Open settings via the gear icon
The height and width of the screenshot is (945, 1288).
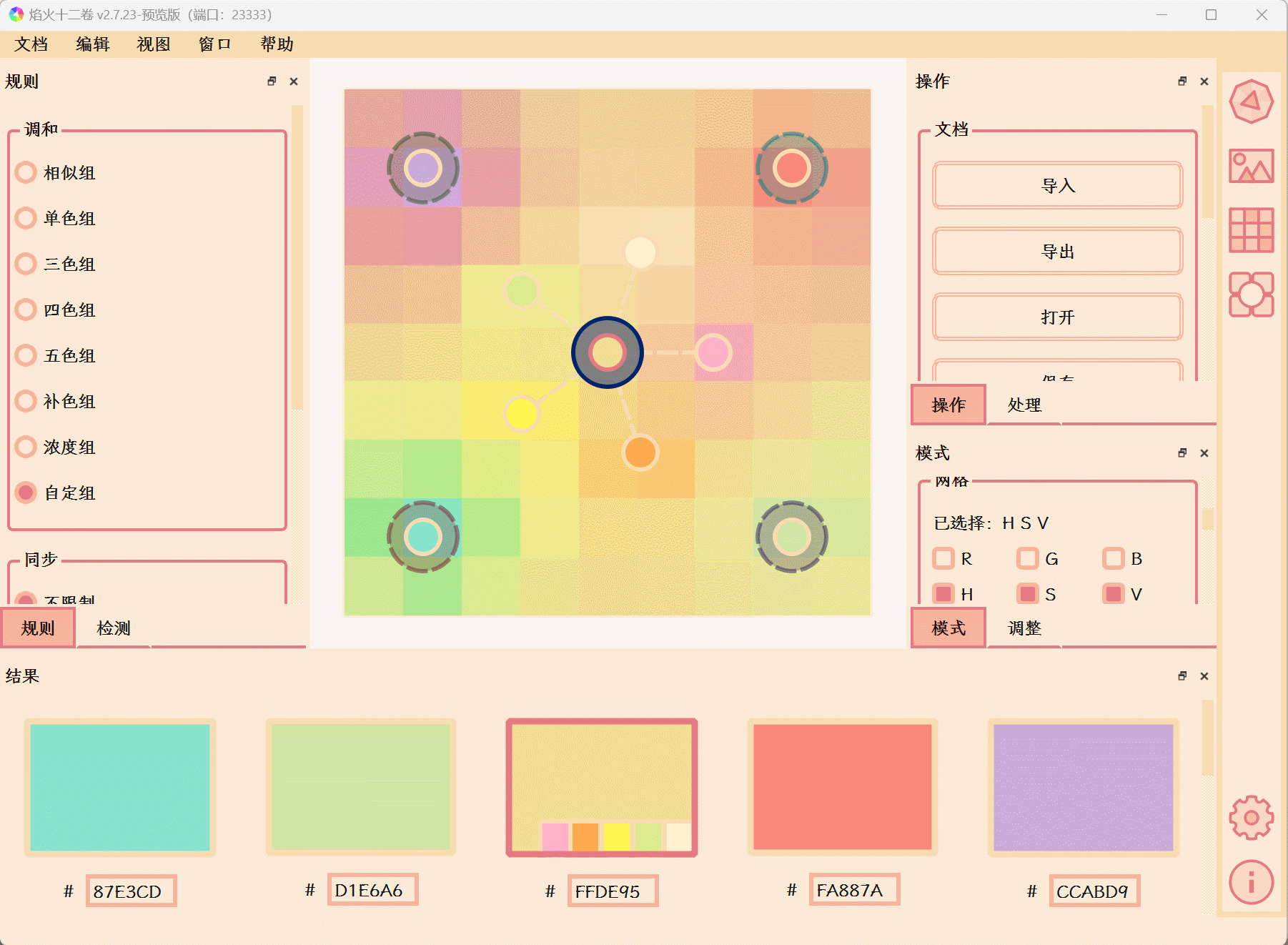(1251, 817)
